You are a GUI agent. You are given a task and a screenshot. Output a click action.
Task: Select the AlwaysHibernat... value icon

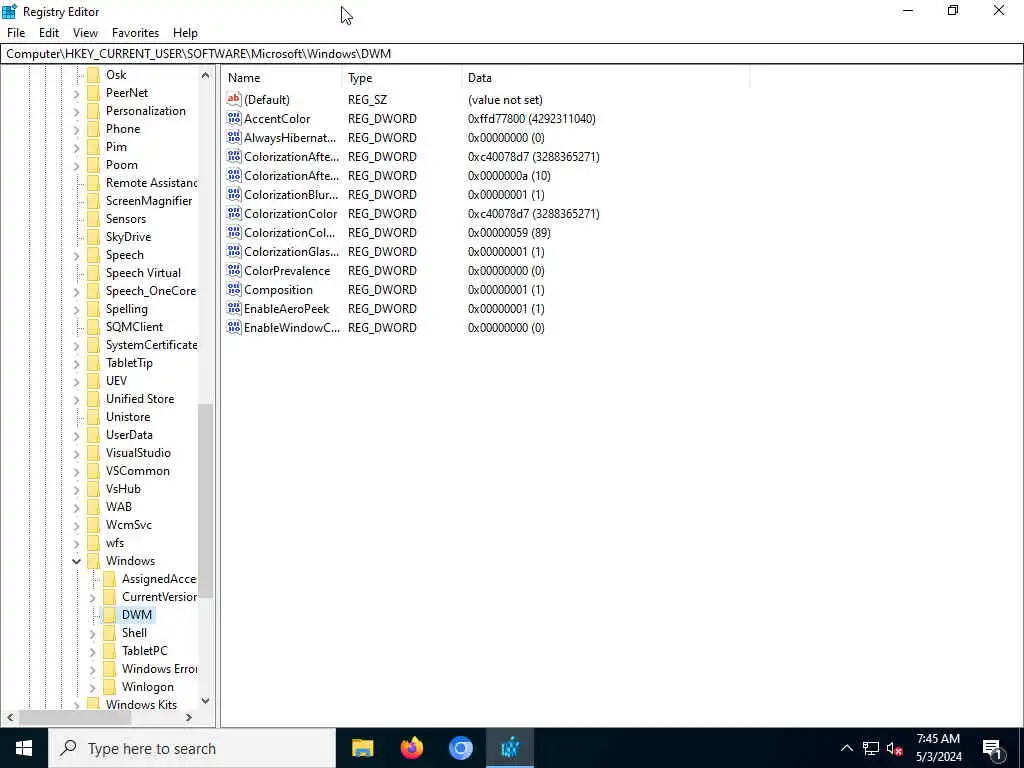(x=234, y=138)
